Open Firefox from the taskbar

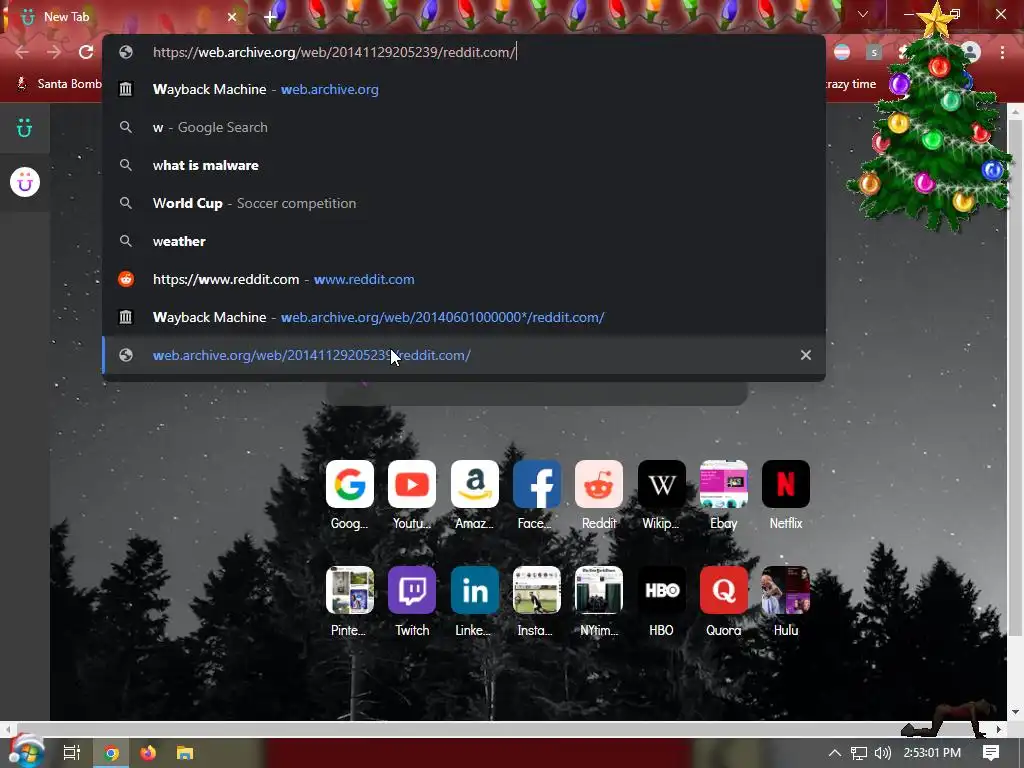(x=148, y=753)
